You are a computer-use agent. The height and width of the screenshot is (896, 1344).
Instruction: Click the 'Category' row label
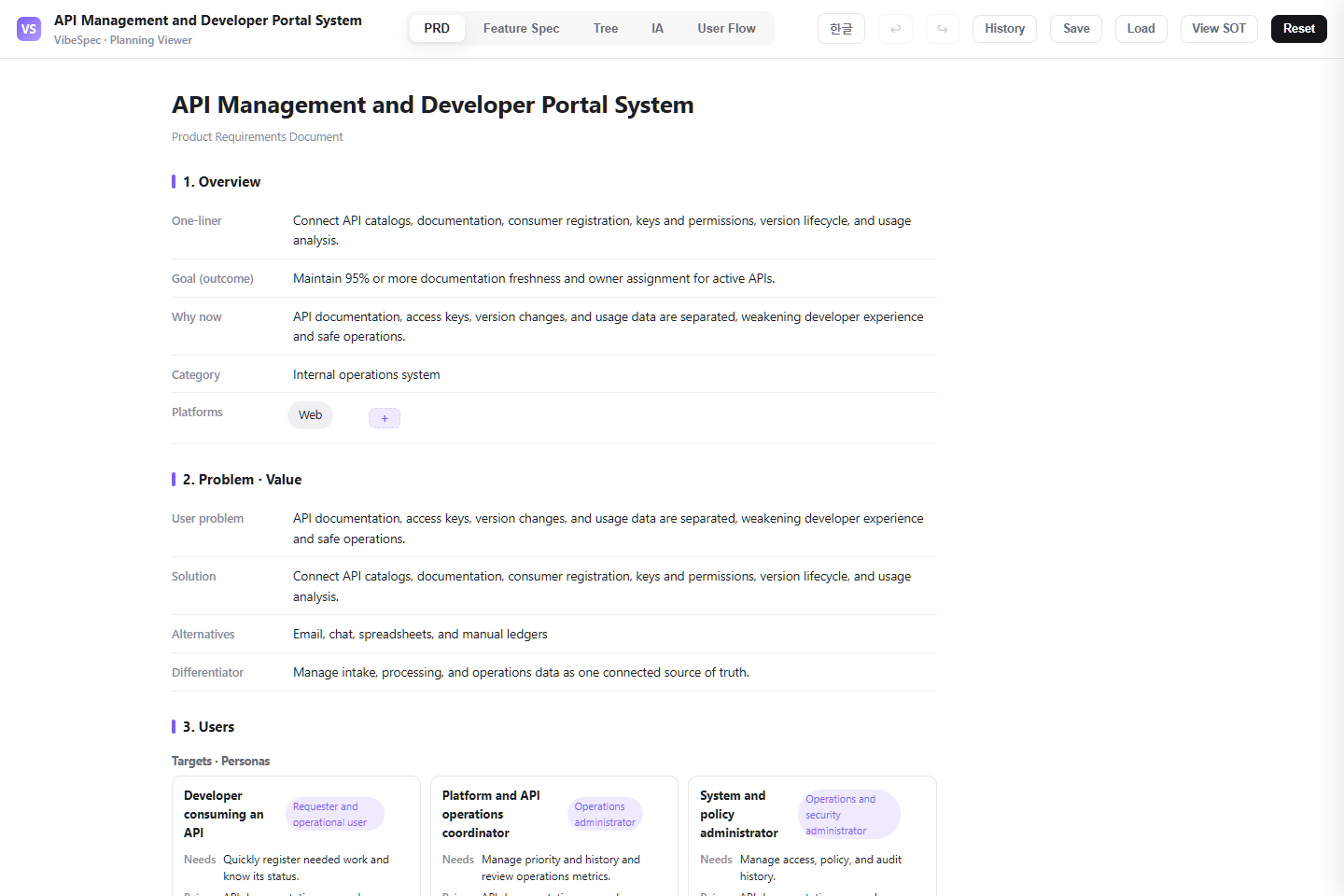196,375
